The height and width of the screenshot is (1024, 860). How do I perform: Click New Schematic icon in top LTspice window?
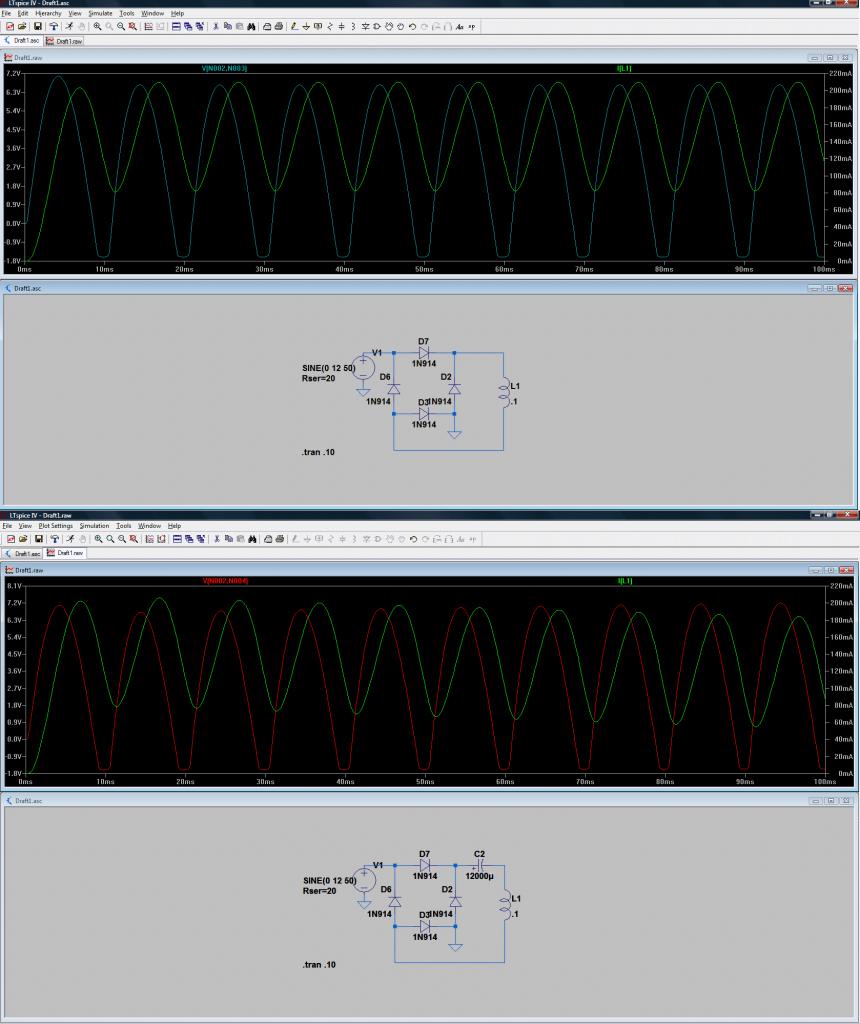[x=10, y=27]
